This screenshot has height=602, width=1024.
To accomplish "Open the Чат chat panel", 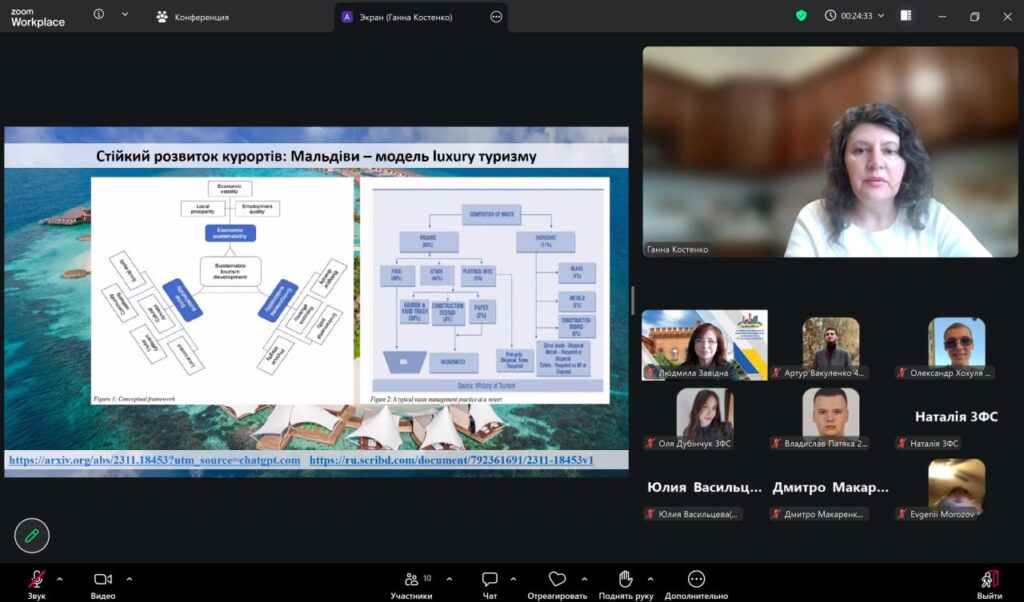I will point(490,579).
